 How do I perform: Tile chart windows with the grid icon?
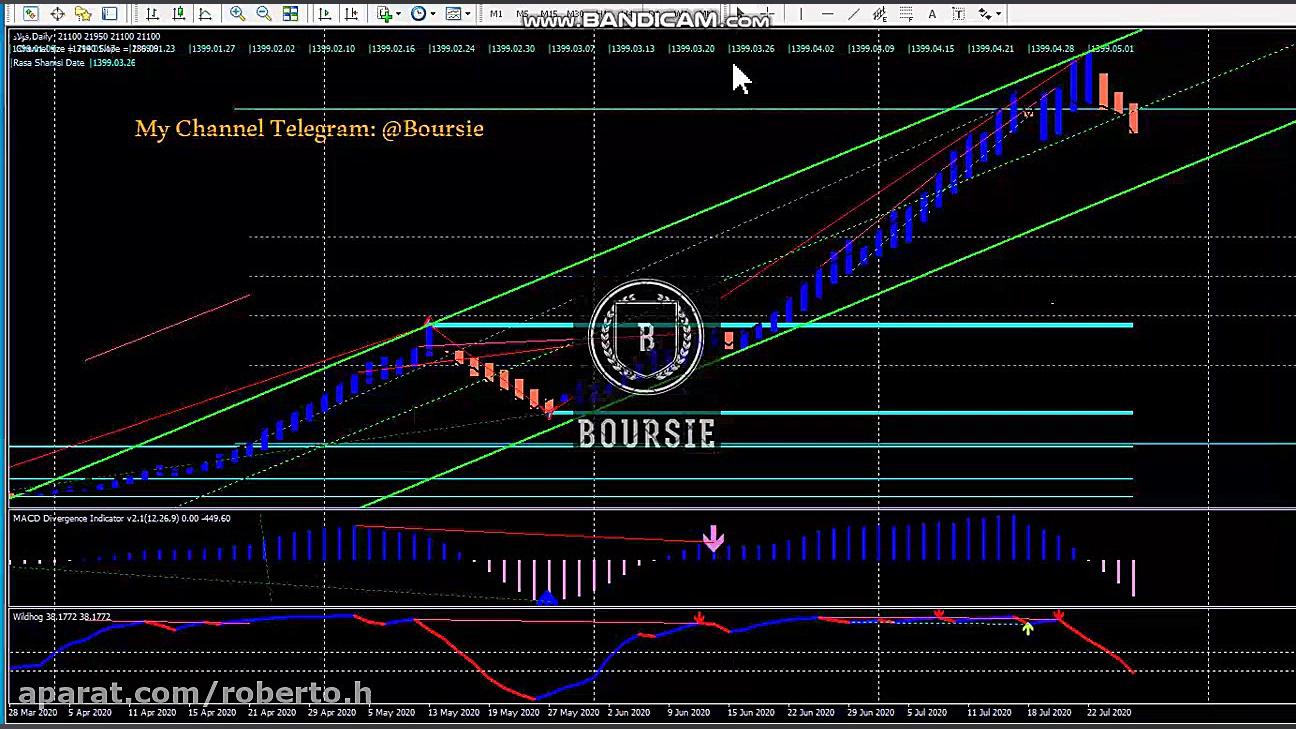point(290,14)
